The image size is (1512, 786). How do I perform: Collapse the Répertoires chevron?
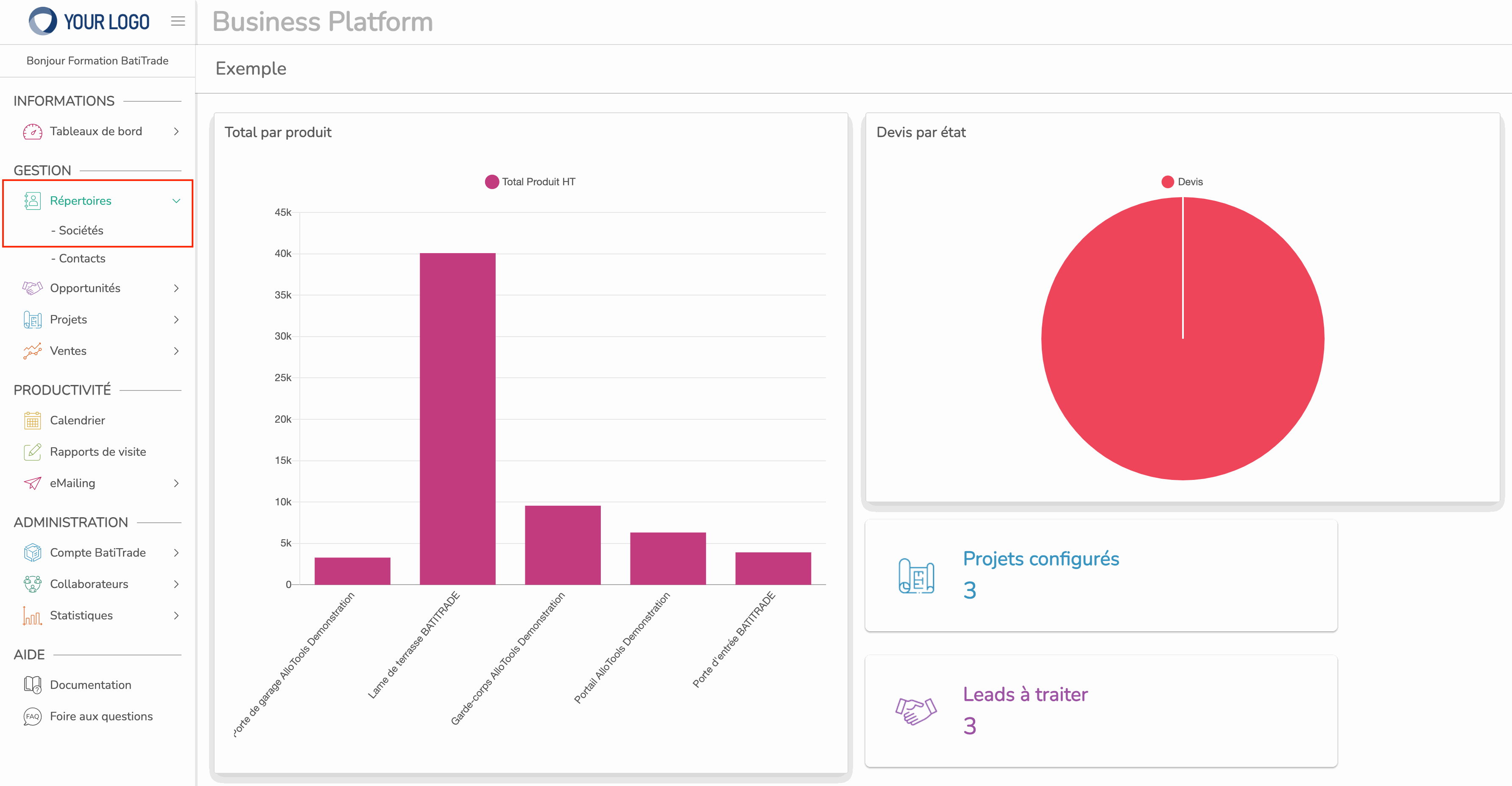(x=176, y=201)
